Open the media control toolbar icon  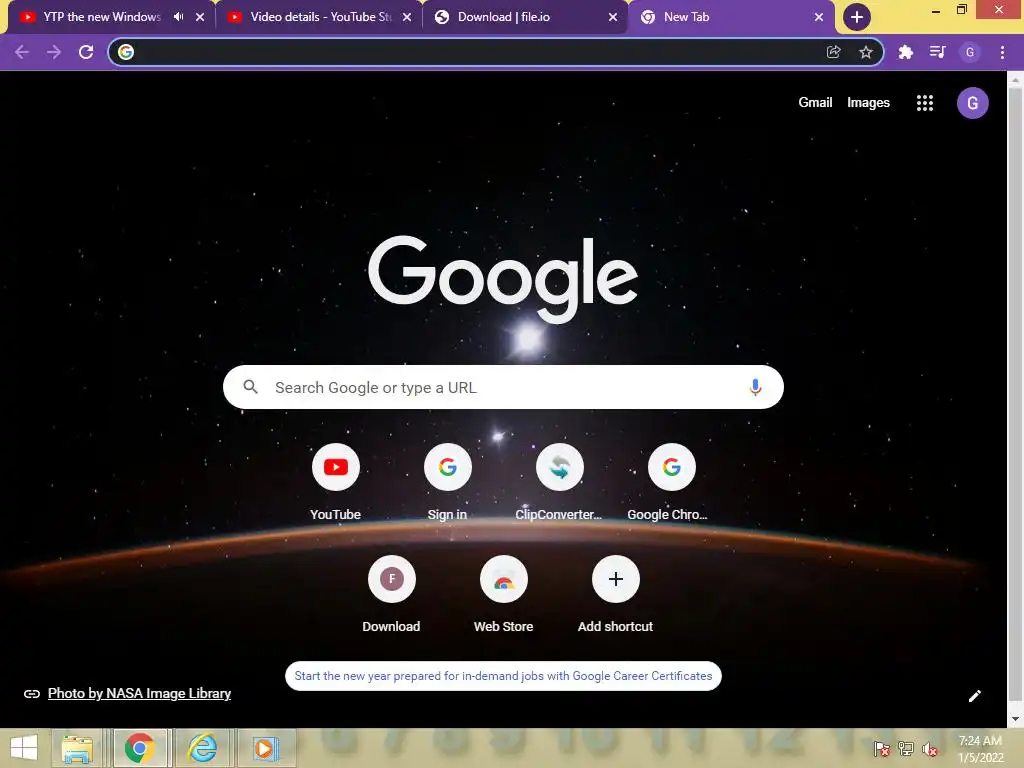tap(937, 52)
